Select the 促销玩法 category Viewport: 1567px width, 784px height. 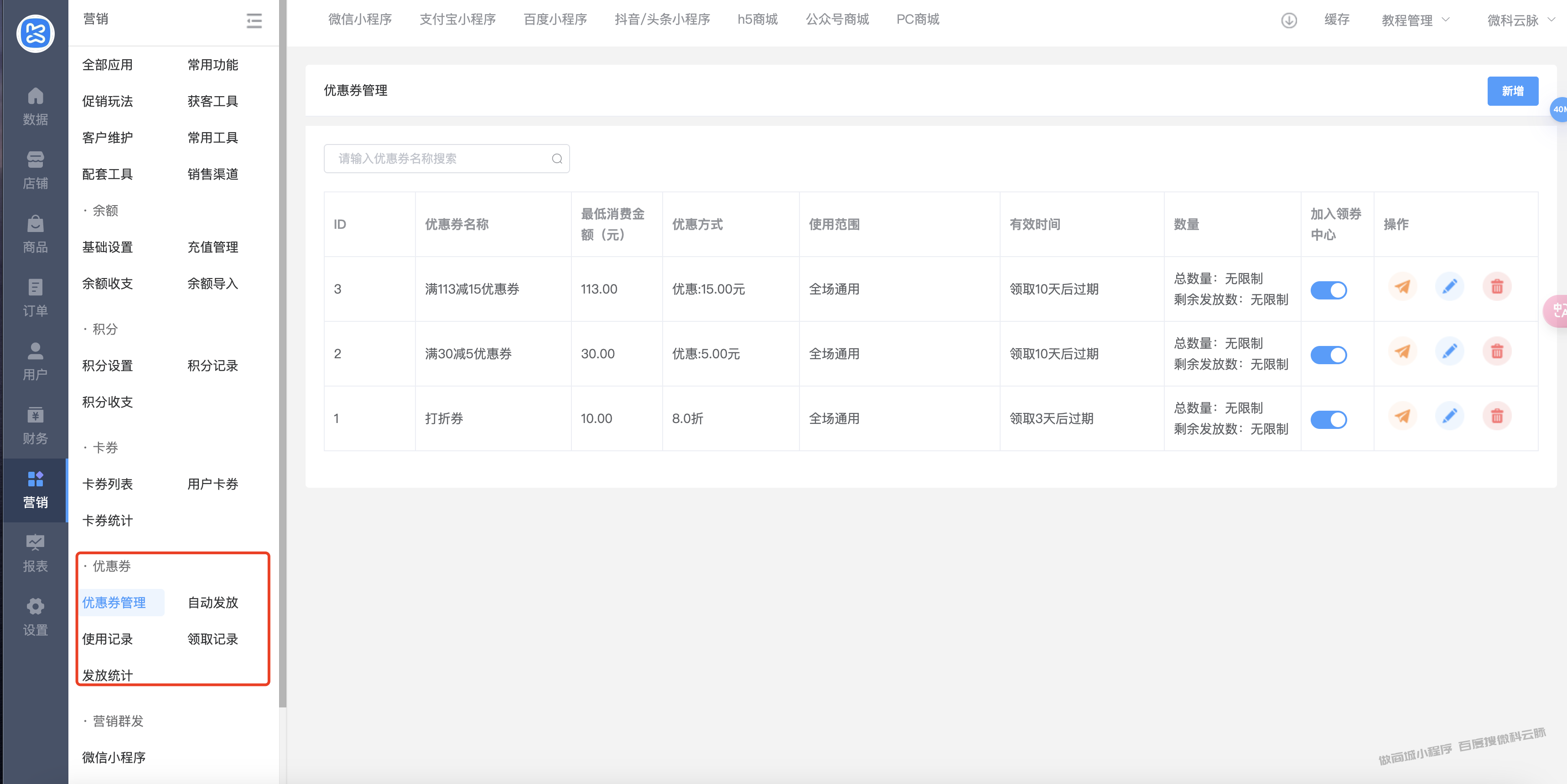coord(107,101)
